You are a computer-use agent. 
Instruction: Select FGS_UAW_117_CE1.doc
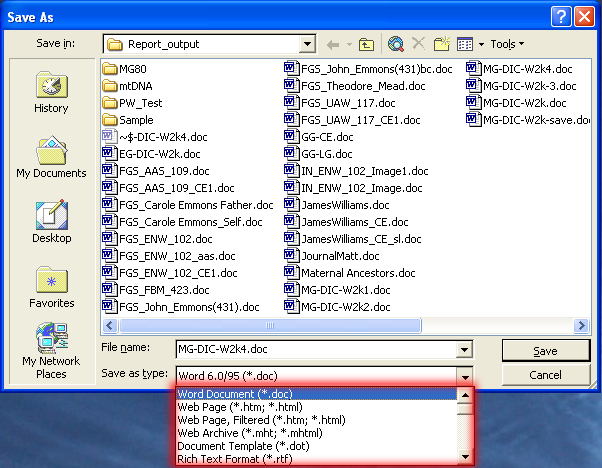coord(352,120)
